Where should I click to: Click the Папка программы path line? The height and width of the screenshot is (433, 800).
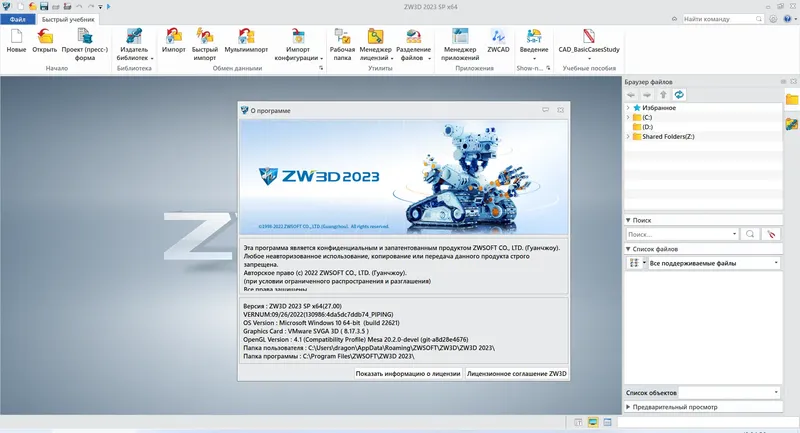(329, 356)
